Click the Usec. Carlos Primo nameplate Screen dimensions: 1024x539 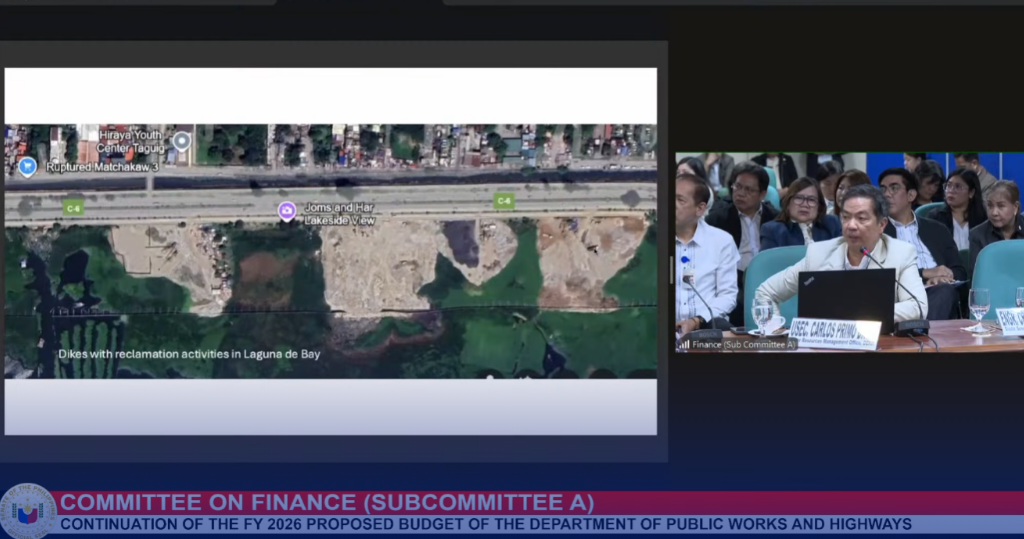point(834,332)
